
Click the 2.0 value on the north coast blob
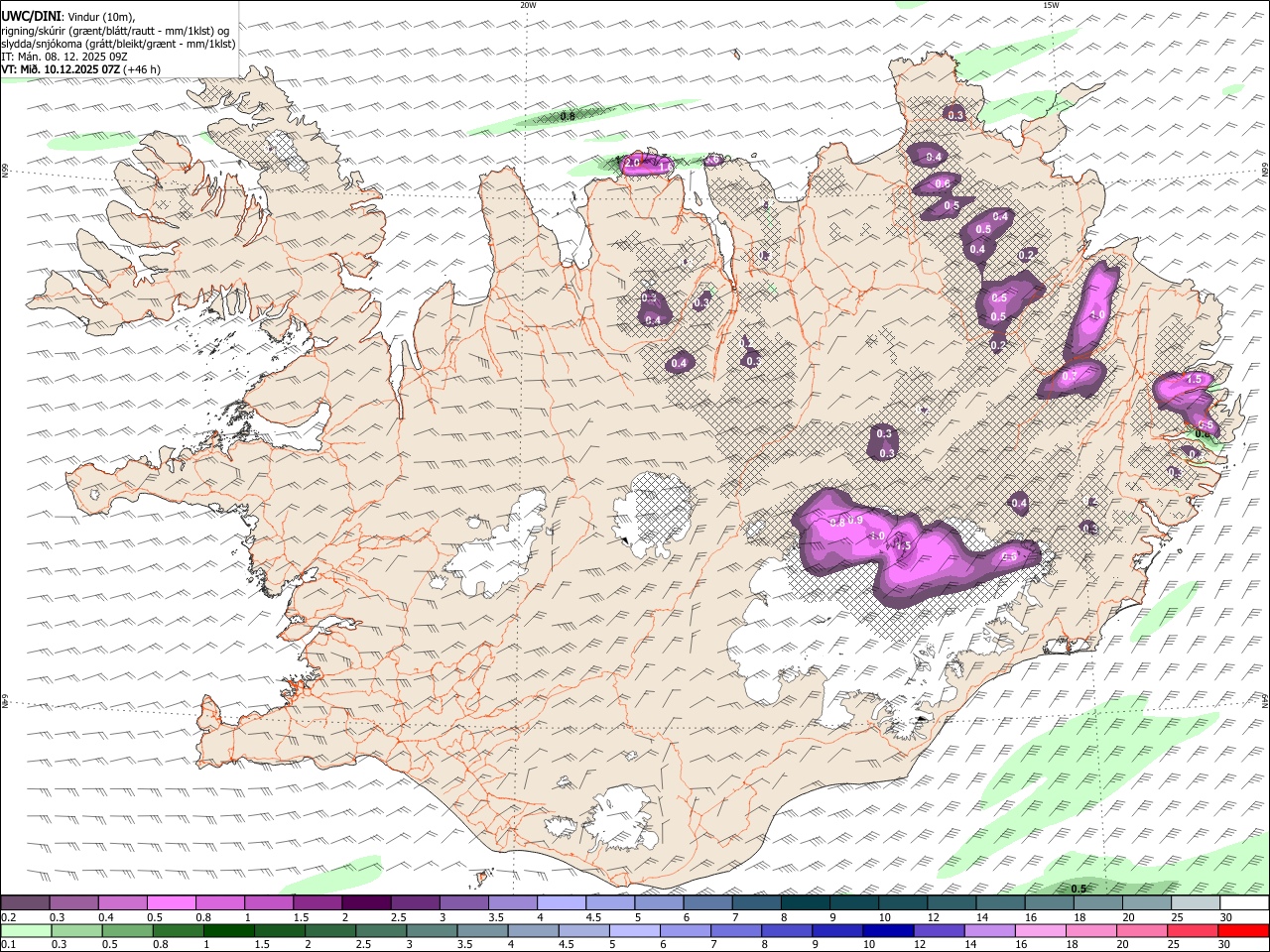[x=632, y=162]
